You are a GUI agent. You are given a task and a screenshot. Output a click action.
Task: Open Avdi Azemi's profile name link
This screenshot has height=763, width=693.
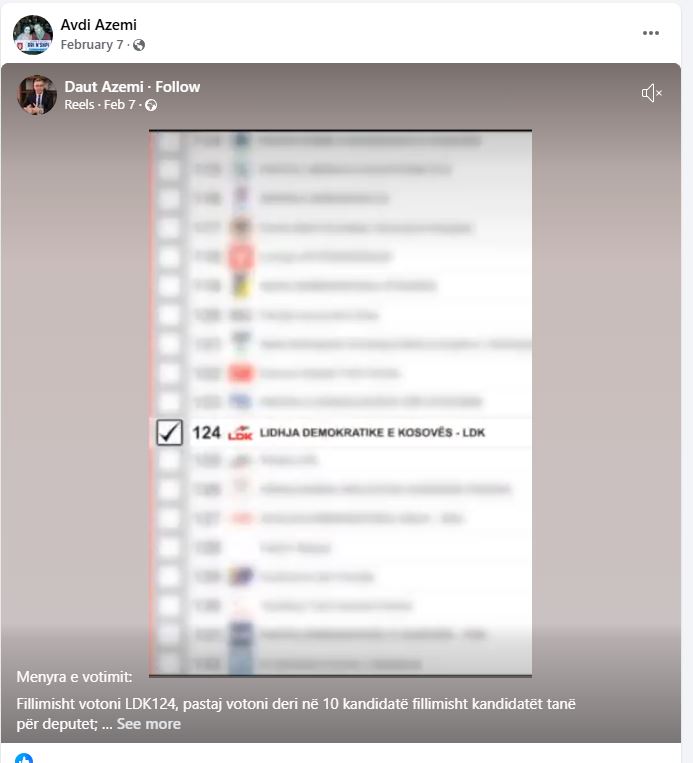point(98,25)
